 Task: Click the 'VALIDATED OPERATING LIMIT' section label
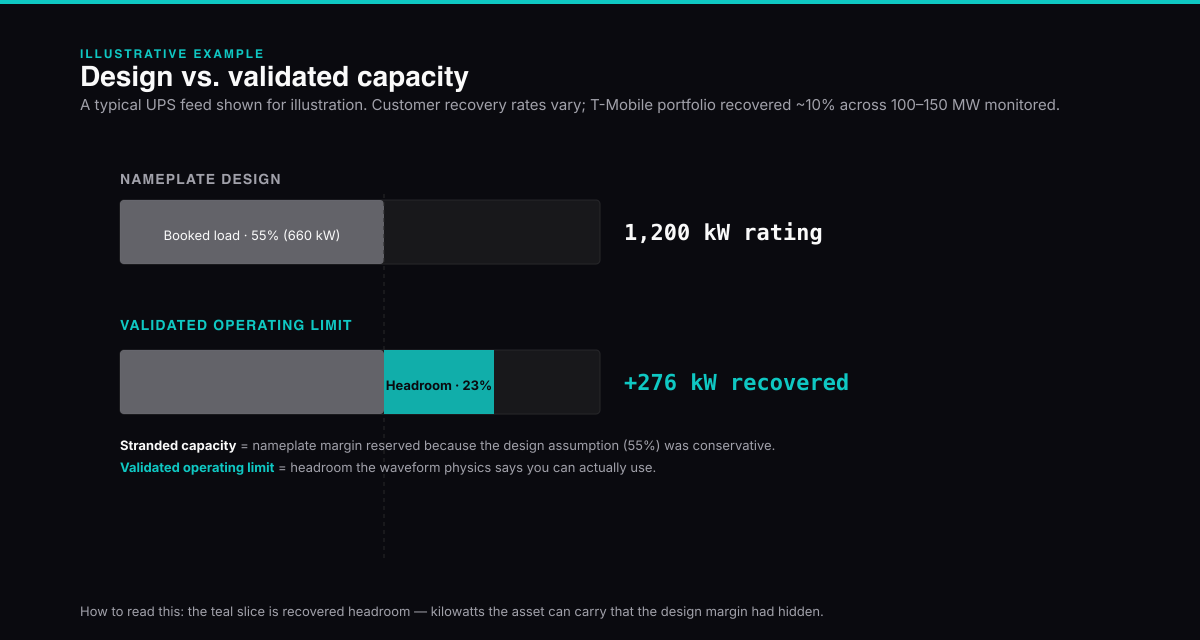236,326
